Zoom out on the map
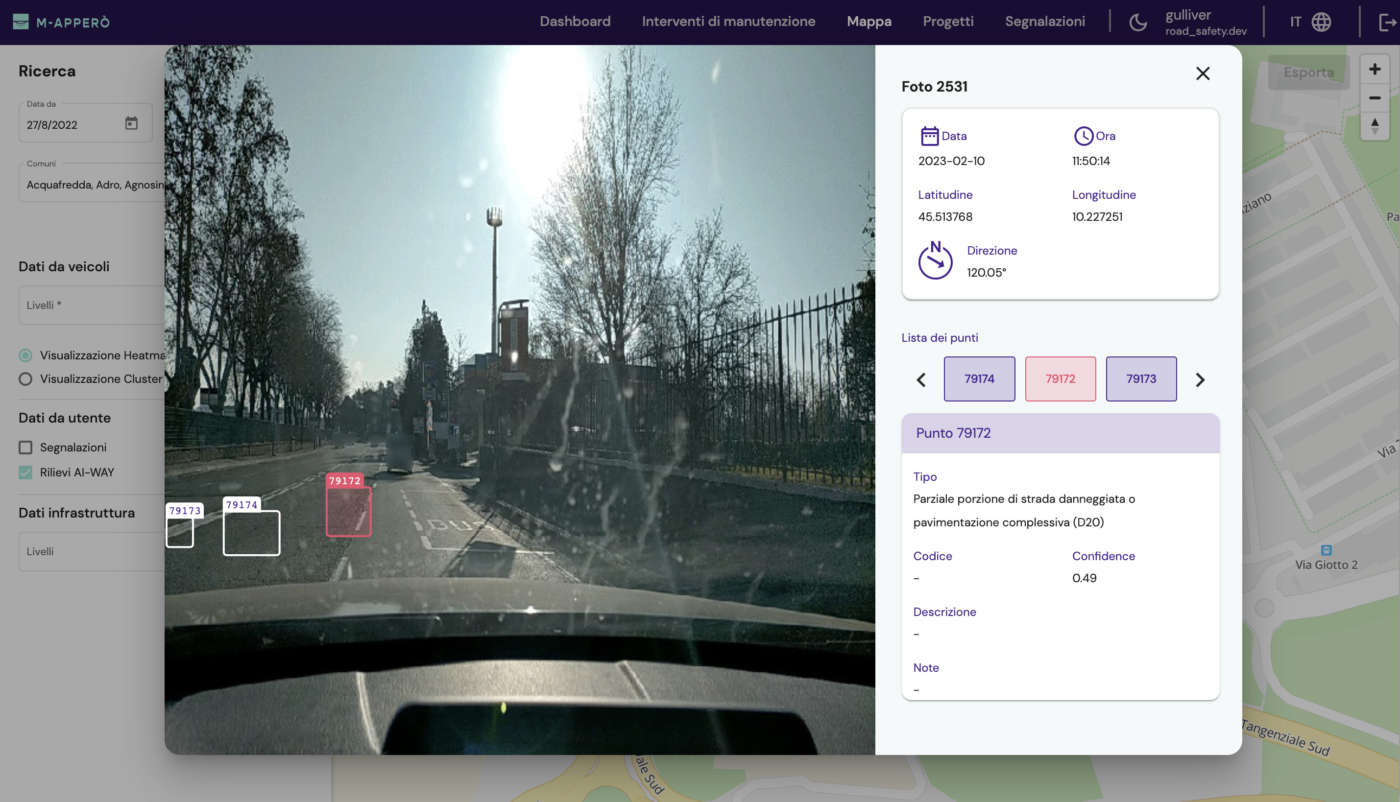This screenshot has height=802, width=1400. coord(1375,98)
